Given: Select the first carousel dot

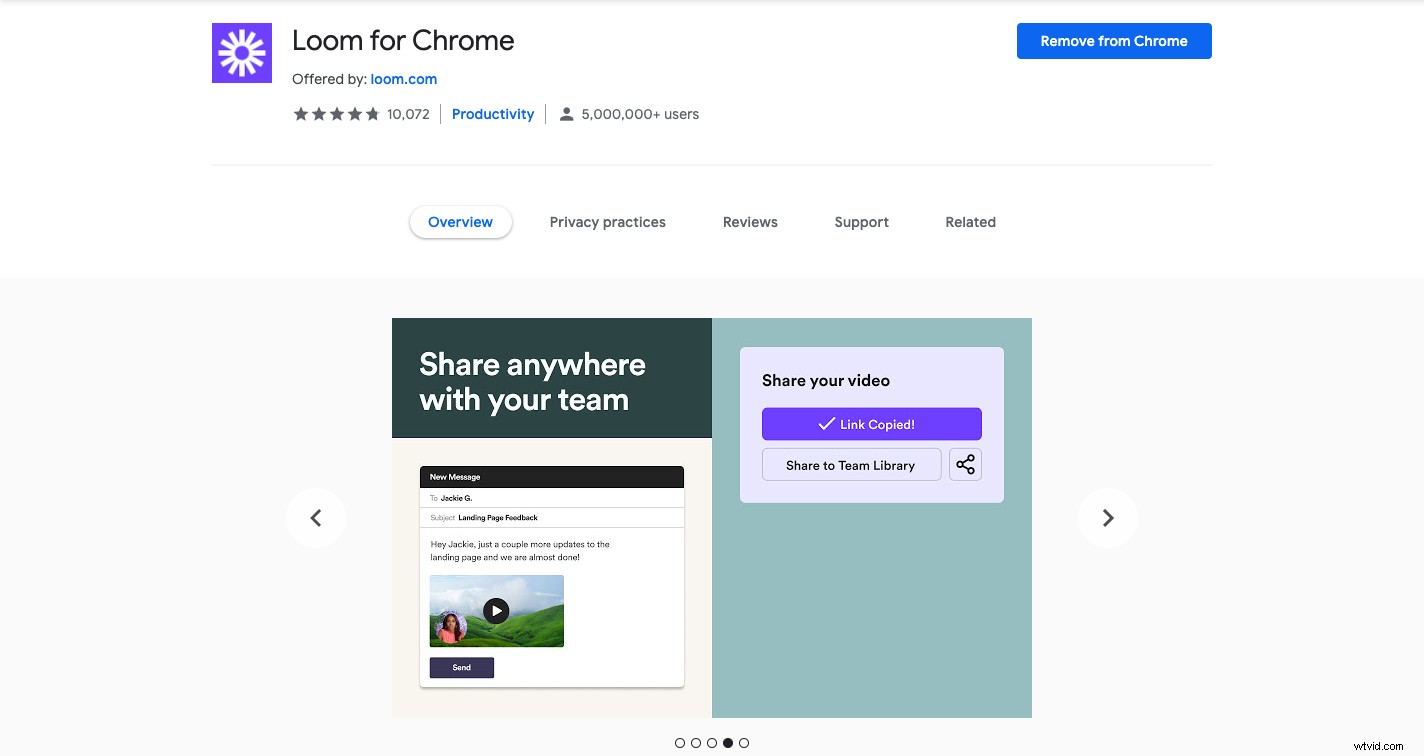Looking at the screenshot, I should point(681,743).
